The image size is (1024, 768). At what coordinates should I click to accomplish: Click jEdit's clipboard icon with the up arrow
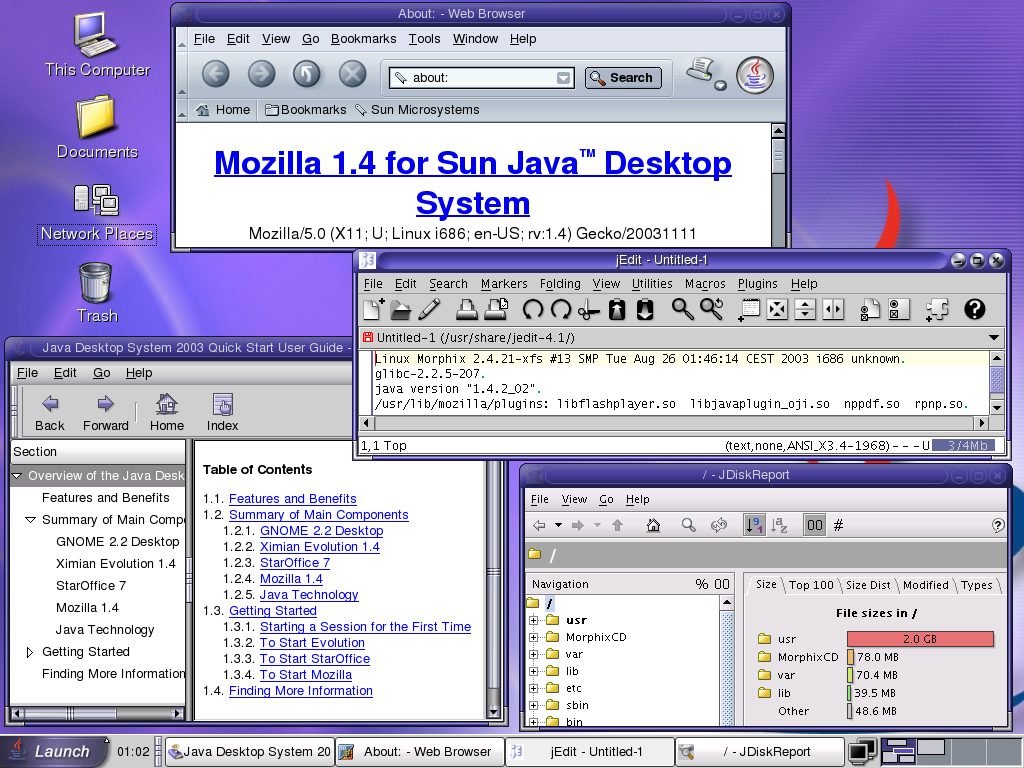click(x=616, y=310)
